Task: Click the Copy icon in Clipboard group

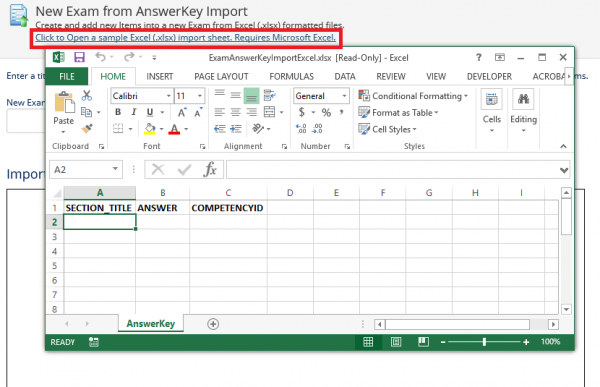Action: point(86,112)
